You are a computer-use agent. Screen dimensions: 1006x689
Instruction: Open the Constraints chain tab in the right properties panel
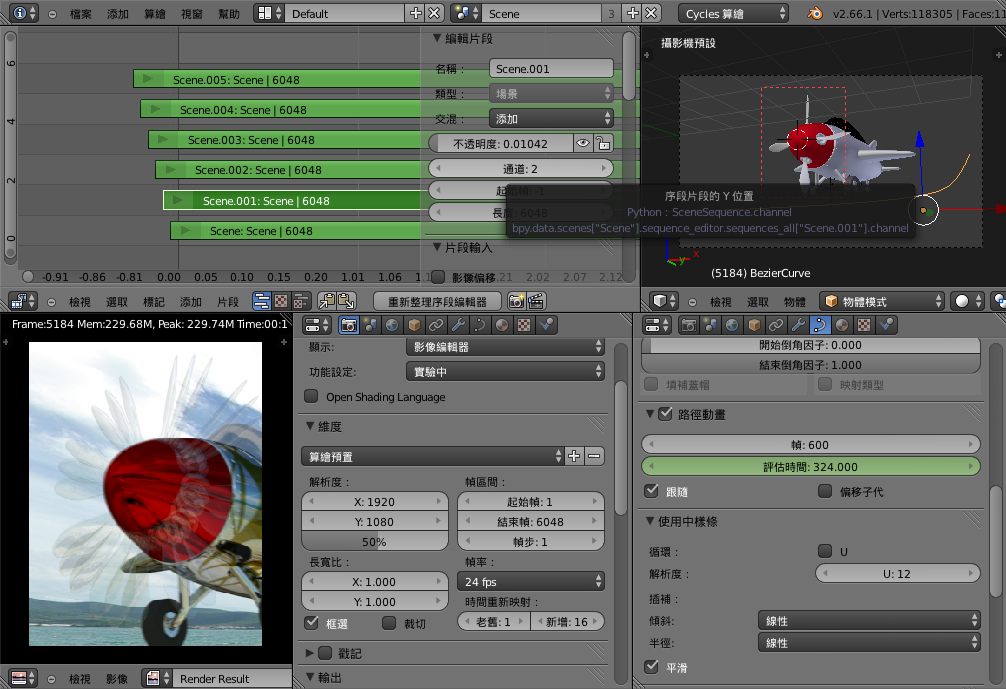[776, 325]
